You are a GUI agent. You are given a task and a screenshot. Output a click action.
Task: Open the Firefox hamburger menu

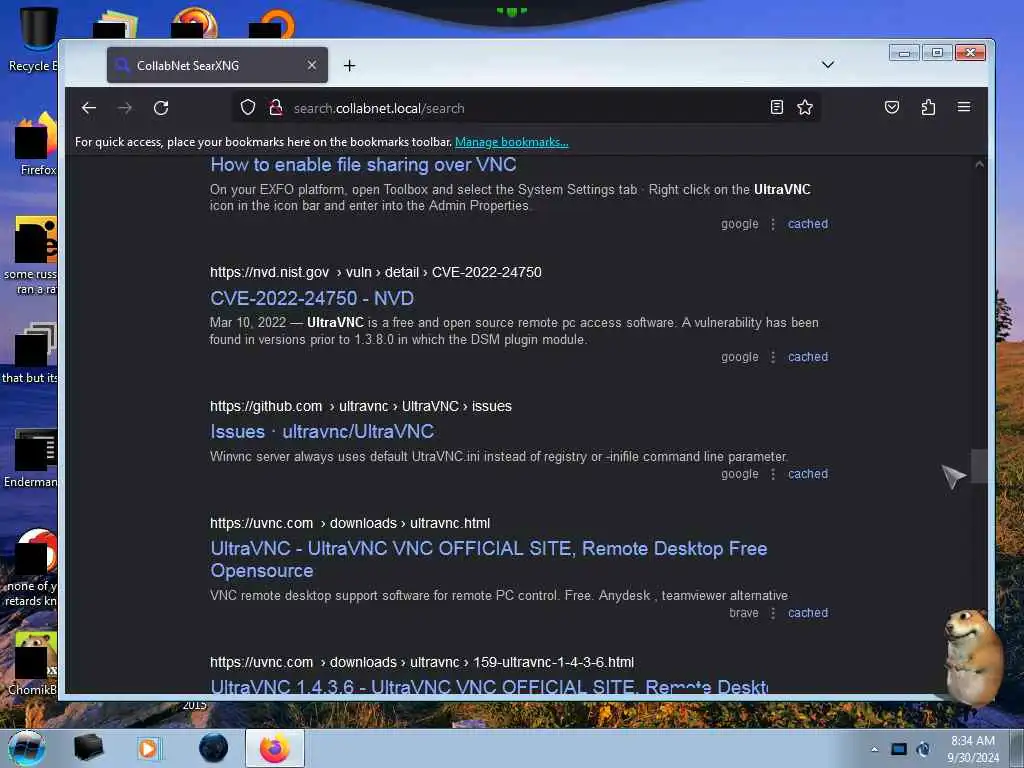point(964,107)
